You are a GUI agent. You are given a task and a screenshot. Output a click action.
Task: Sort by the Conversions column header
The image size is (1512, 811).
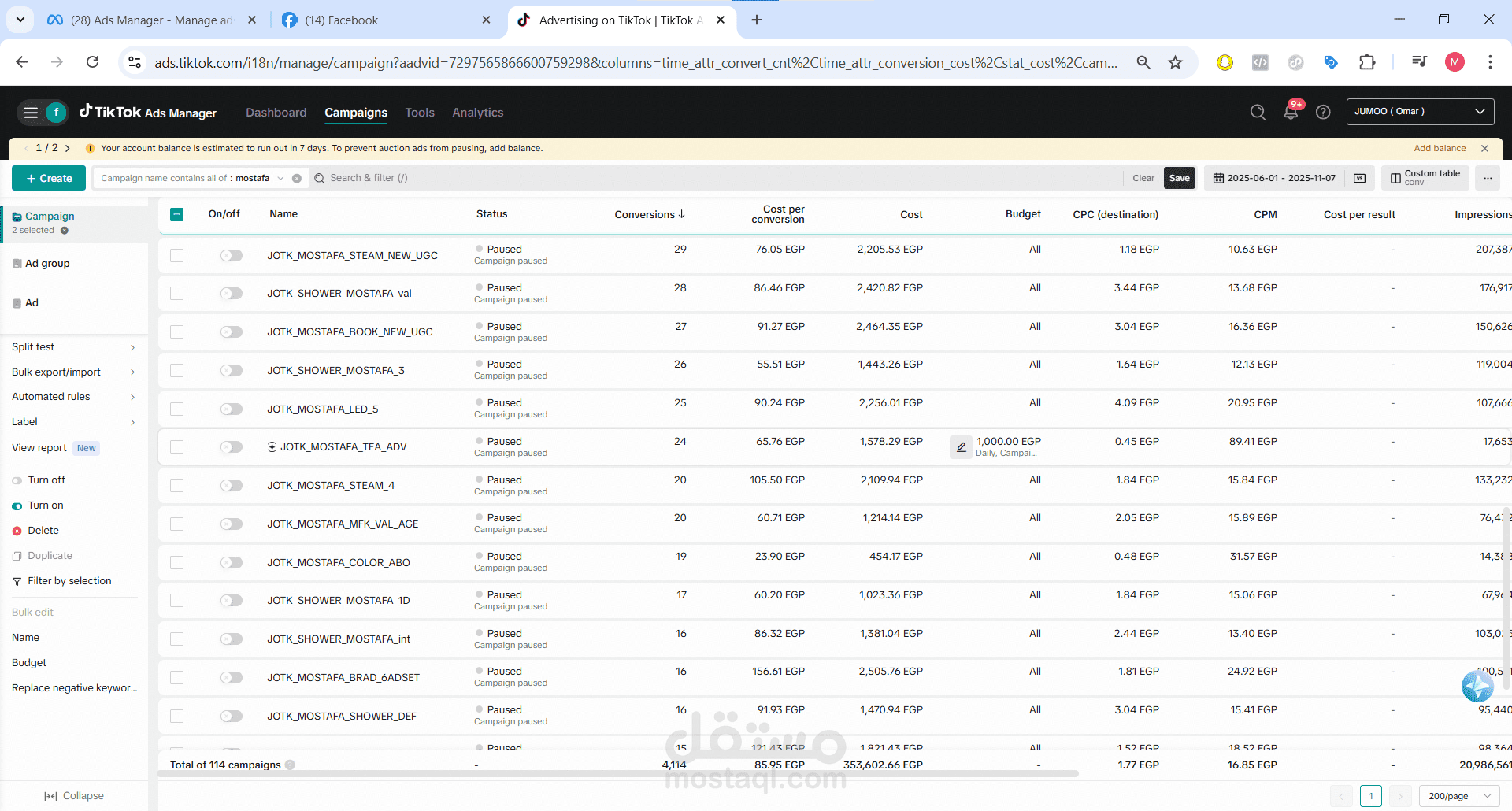click(x=650, y=214)
